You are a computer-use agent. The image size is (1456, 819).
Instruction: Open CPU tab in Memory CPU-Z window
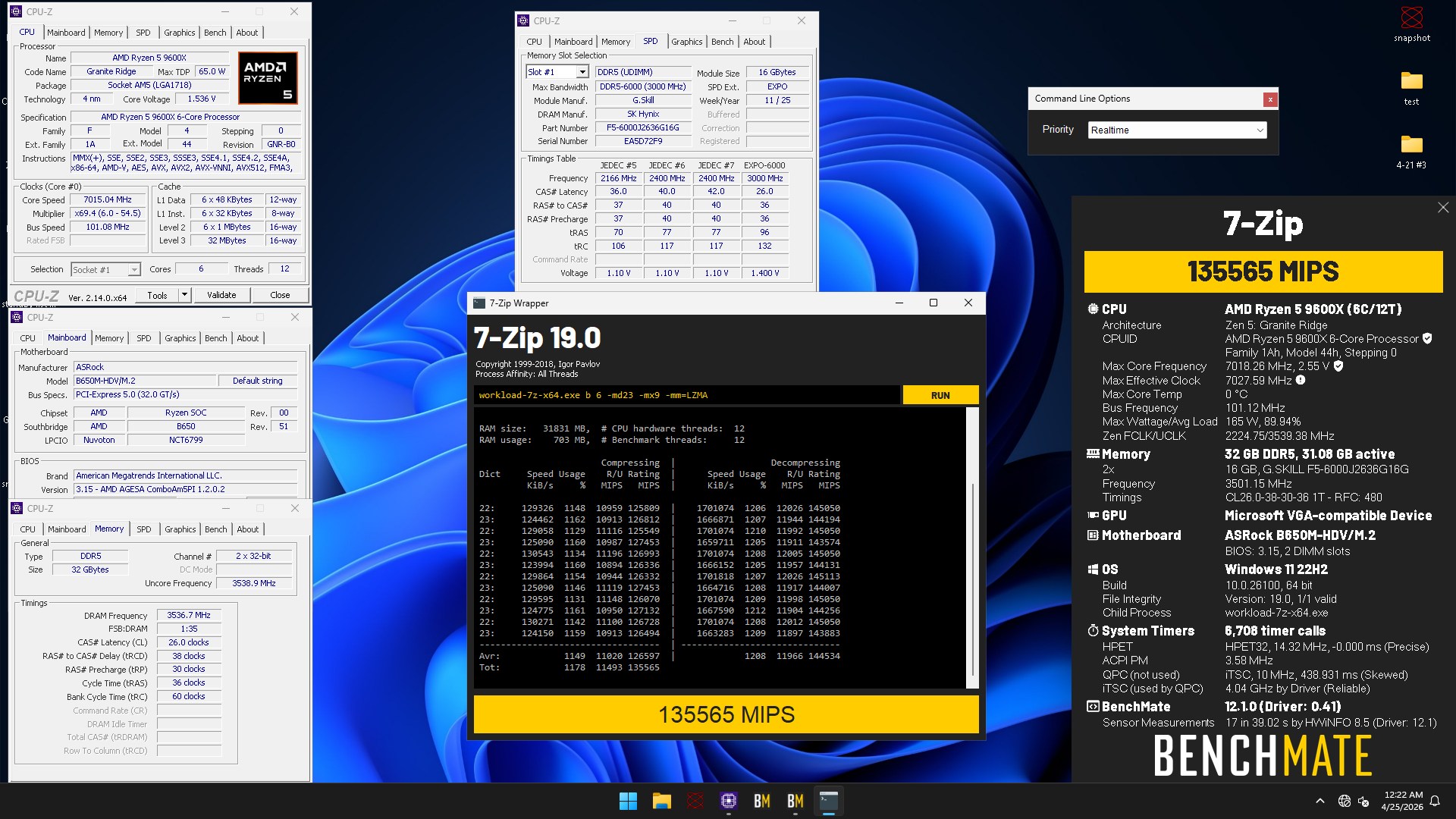pyautogui.click(x=27, y=529)
